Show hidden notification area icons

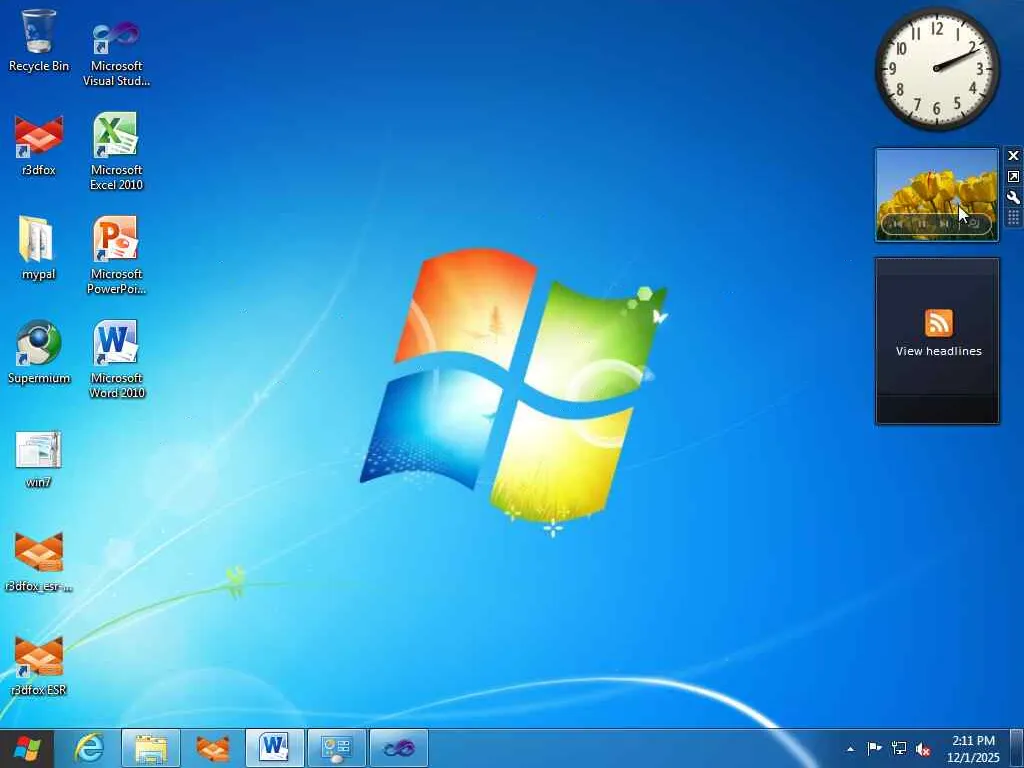click(850, 749)
